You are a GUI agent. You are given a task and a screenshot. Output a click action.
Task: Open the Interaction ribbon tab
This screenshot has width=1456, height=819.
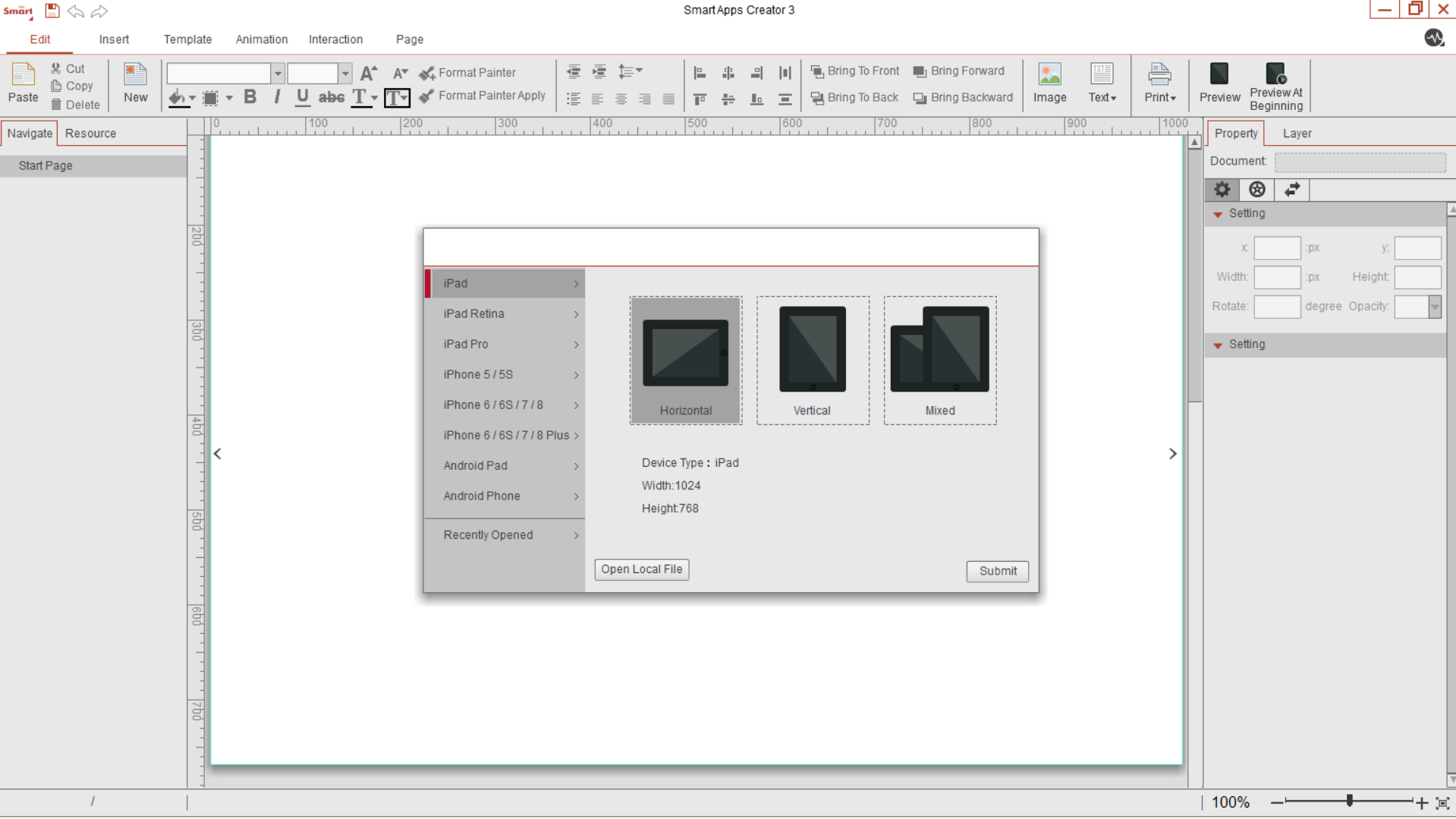pyautogui.click(x=335, y=39)
